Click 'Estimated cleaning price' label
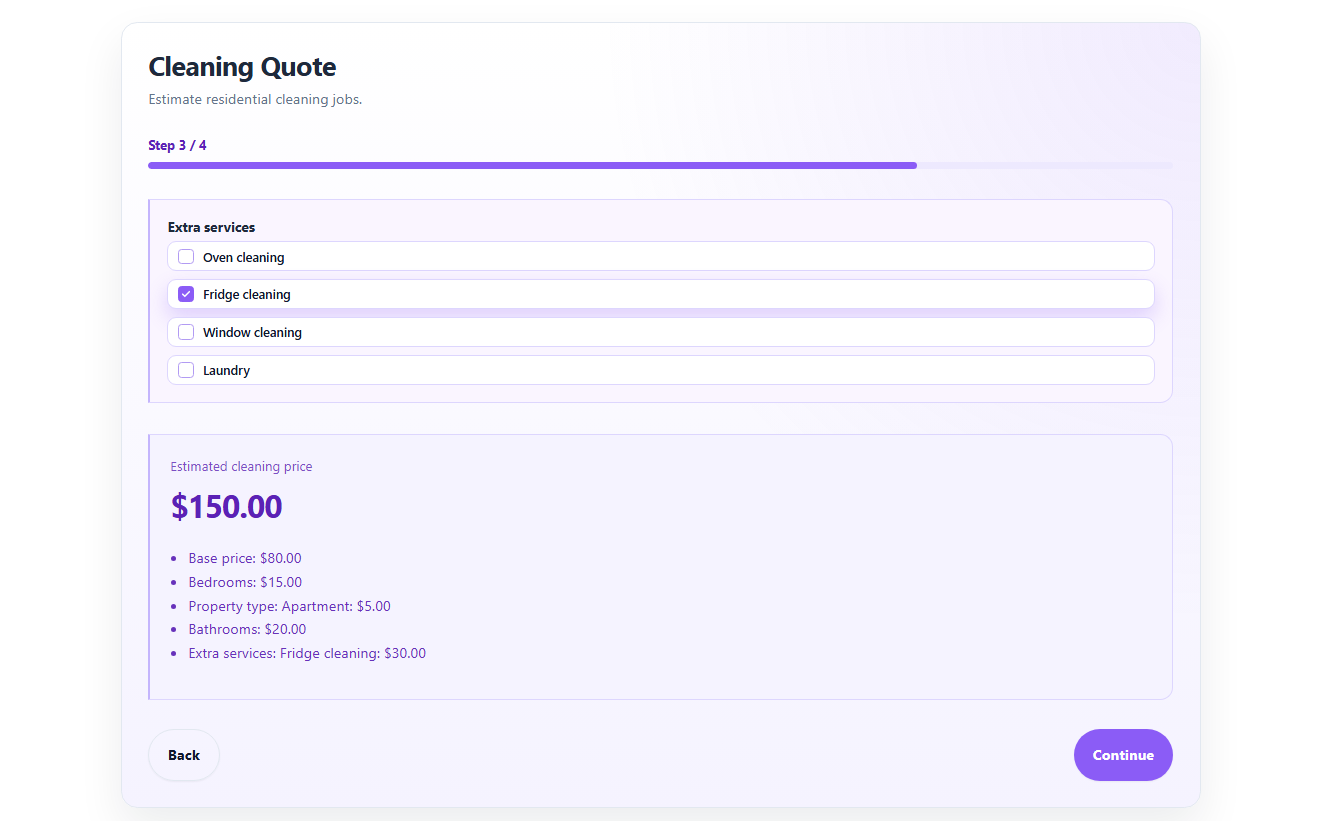Viewport: 1323px width, 821px height. (241, 466)
